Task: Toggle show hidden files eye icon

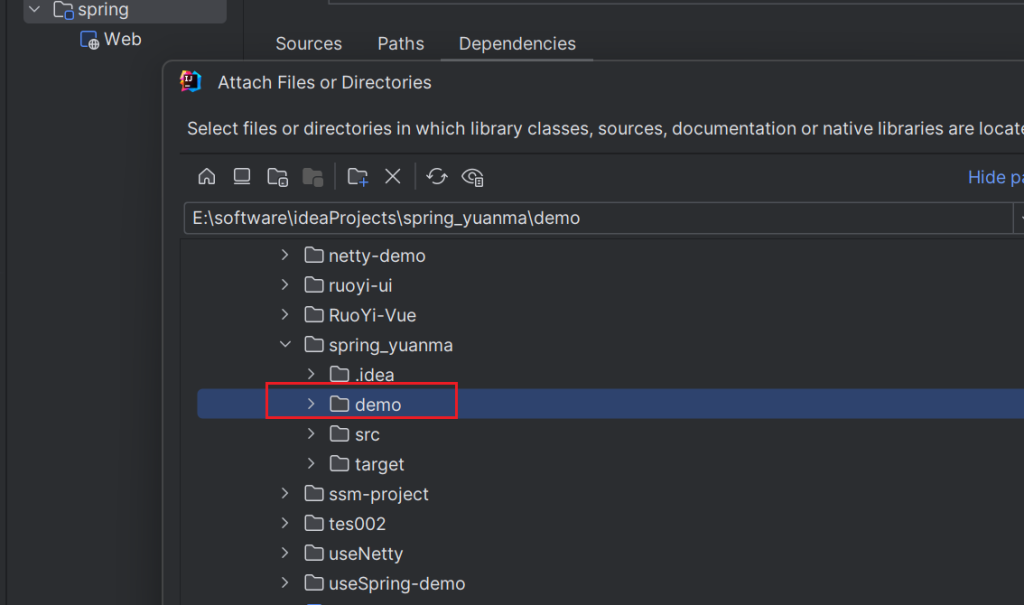Action: coord(473,177)
